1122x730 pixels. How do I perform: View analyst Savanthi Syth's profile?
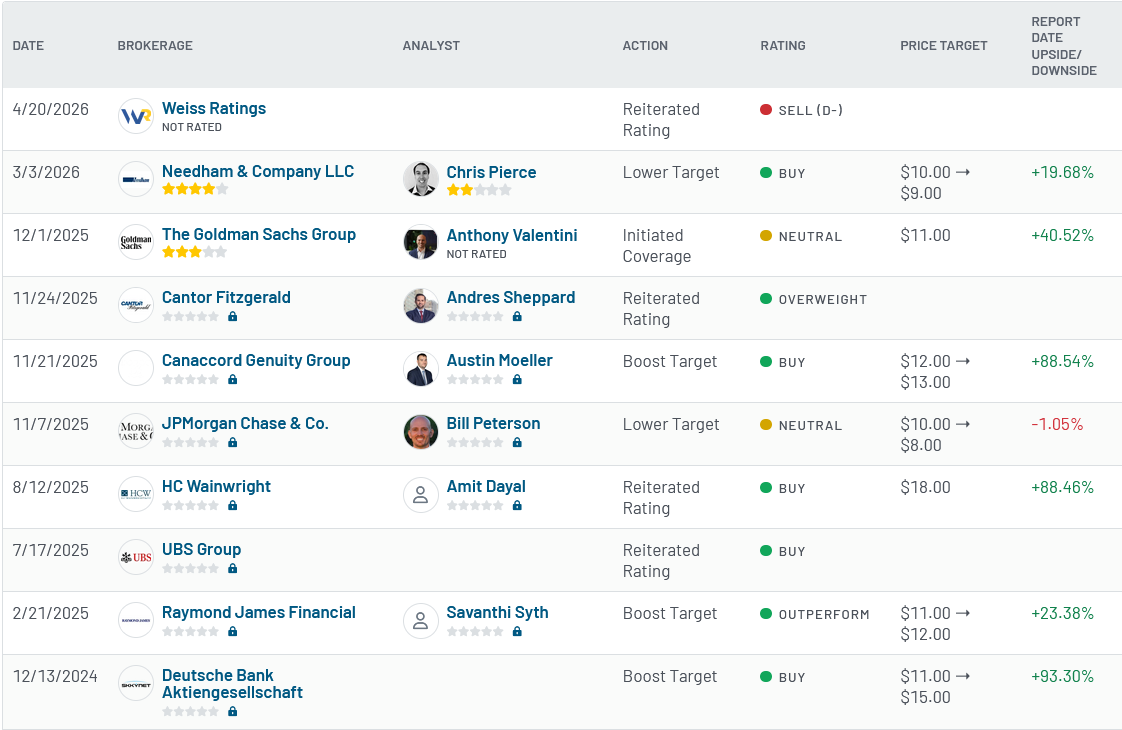click(497, 613)
